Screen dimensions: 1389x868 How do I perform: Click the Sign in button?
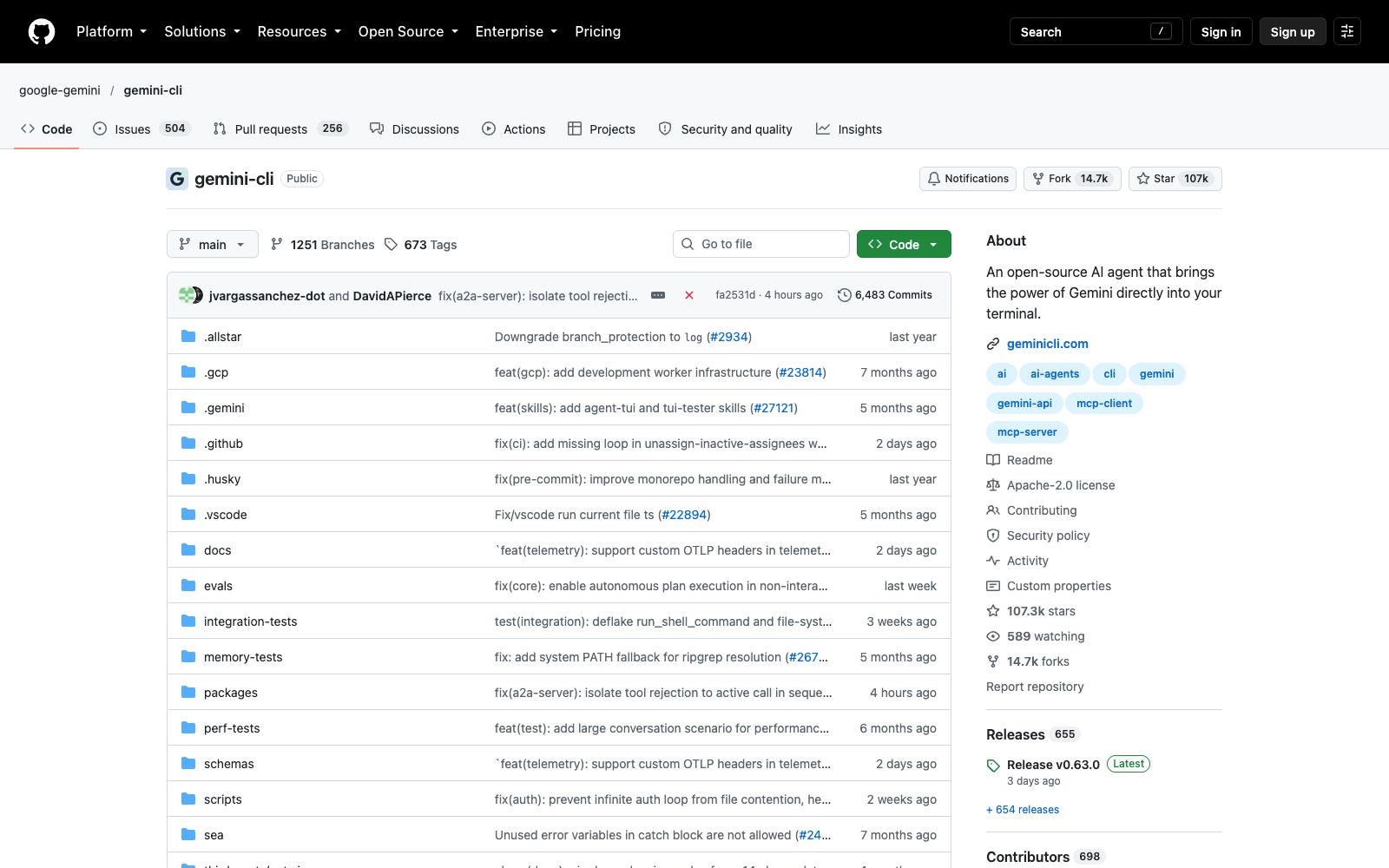point(1221,31)
